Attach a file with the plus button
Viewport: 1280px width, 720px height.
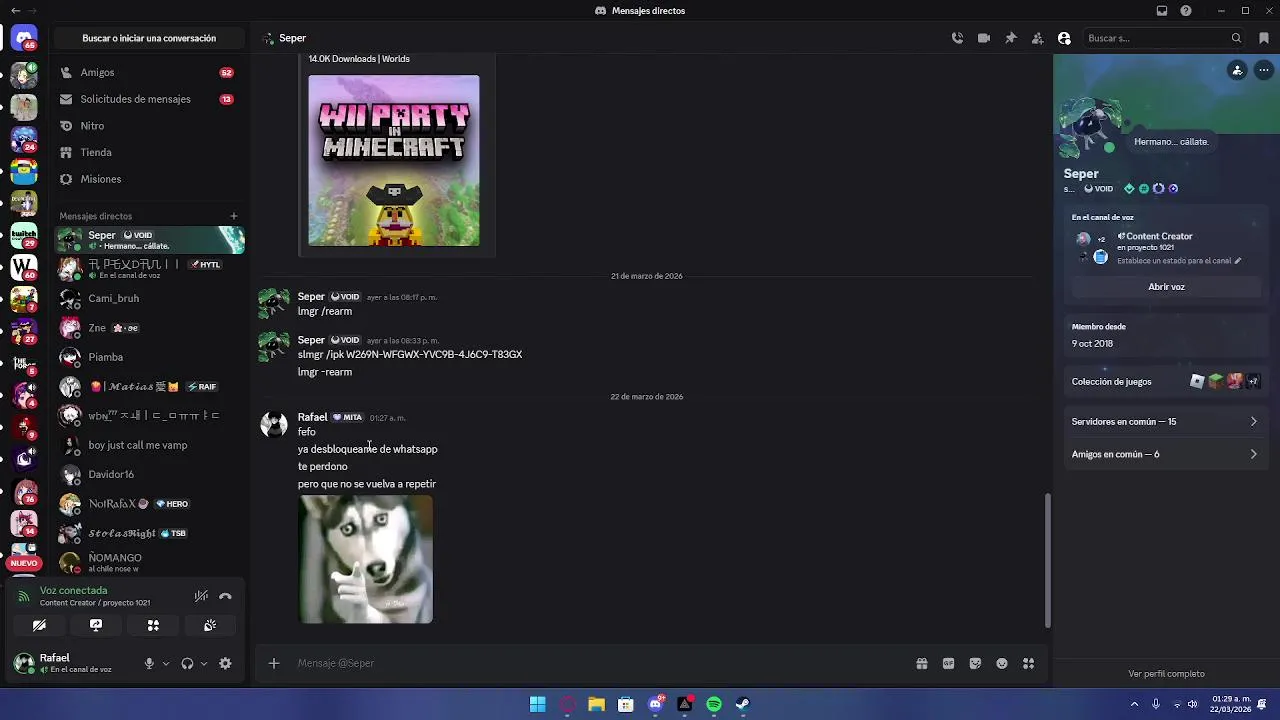point(273,663)
